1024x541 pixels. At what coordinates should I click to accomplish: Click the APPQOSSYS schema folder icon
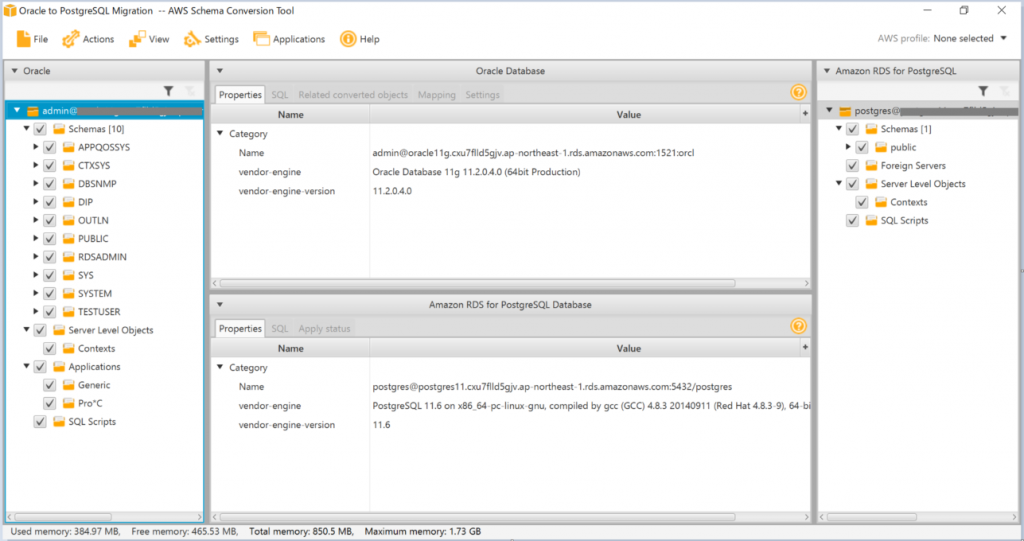(69, 147)
